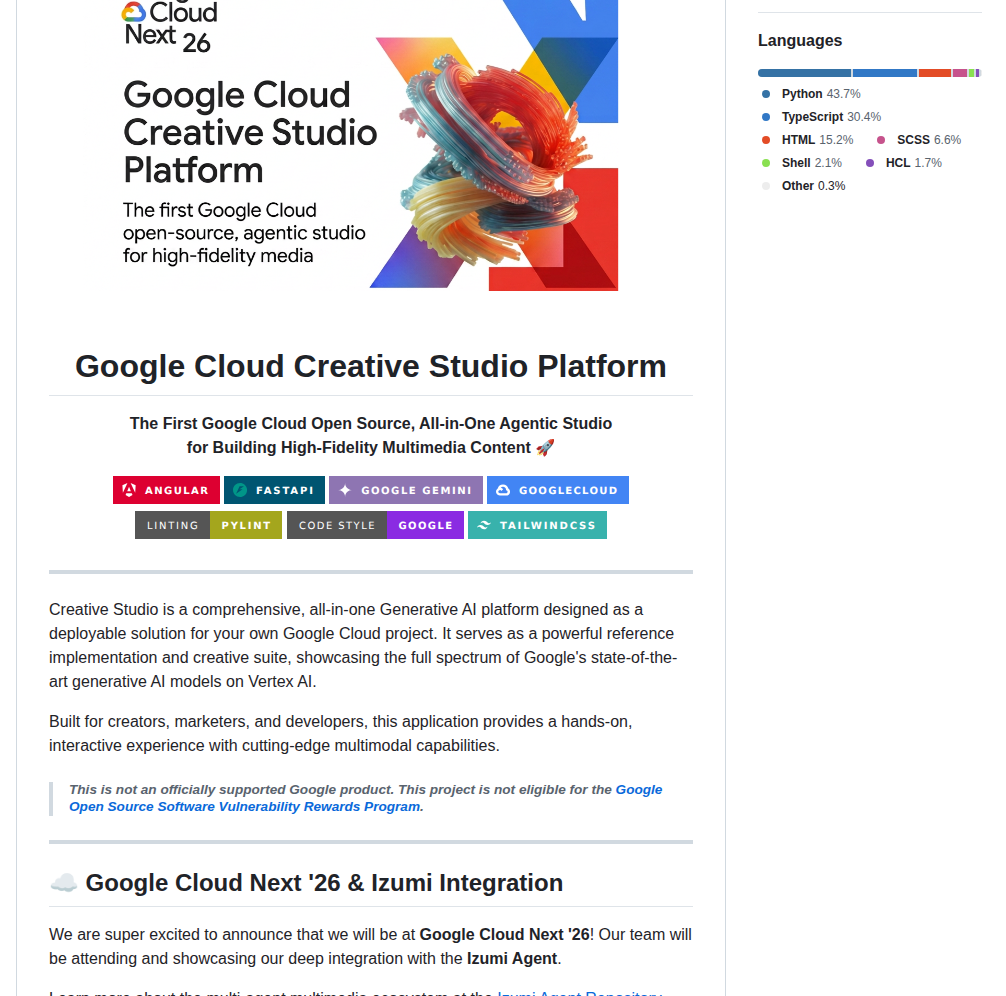Click the Google Cloud Creative Studio Platform heading
The width and height of the screenshot is (1006, 996).
pyautogui.click(x=371, y=366)
